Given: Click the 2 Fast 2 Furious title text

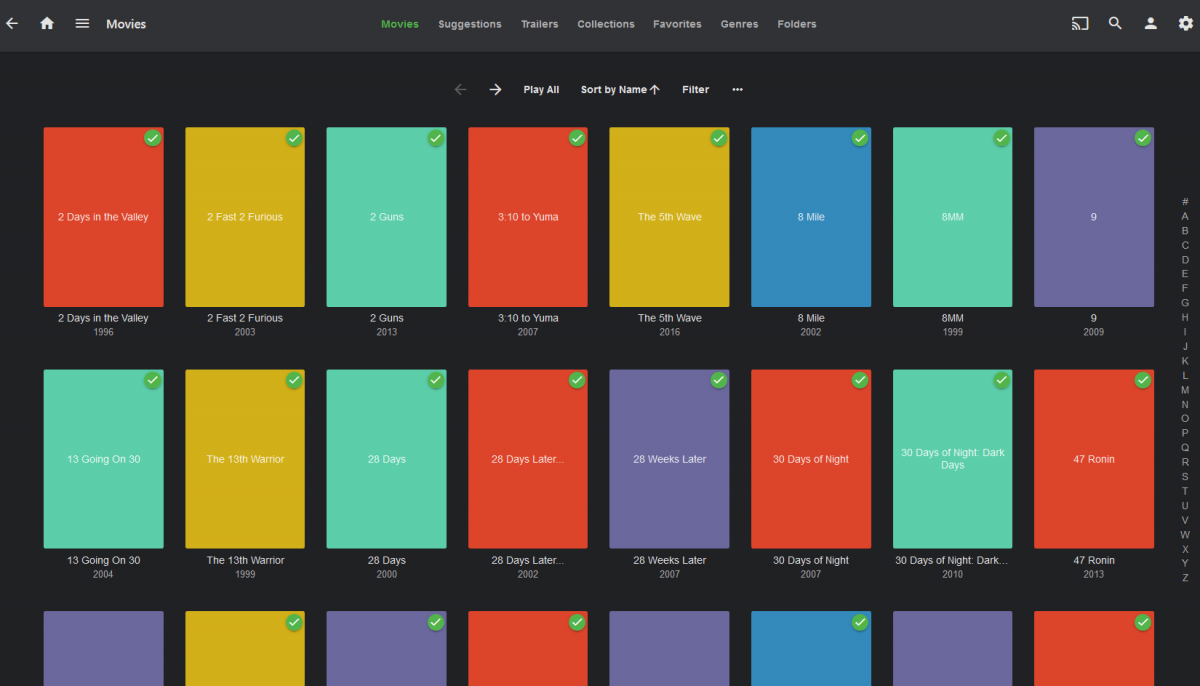Looking at the screenshot, I should pos(245,318).
